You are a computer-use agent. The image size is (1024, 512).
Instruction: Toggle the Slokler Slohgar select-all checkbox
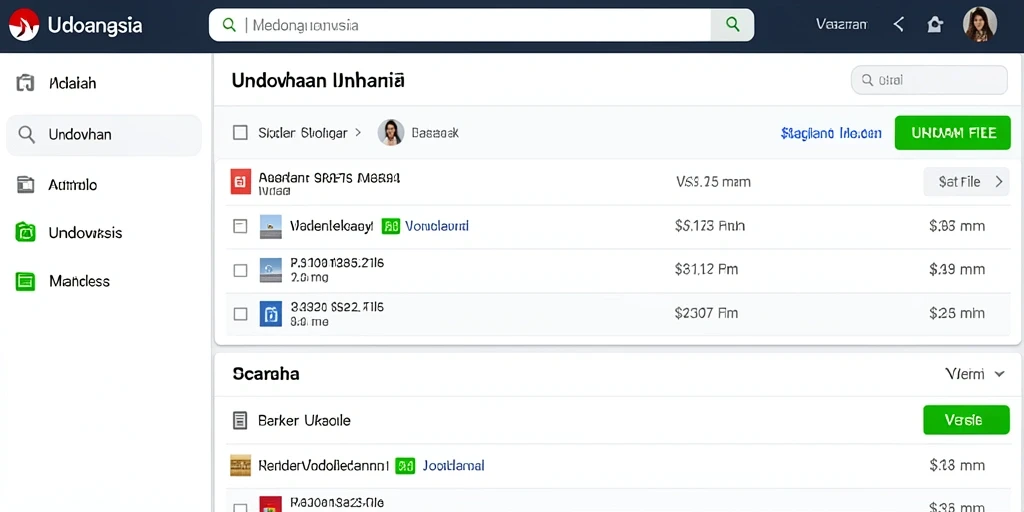[240, 133]
